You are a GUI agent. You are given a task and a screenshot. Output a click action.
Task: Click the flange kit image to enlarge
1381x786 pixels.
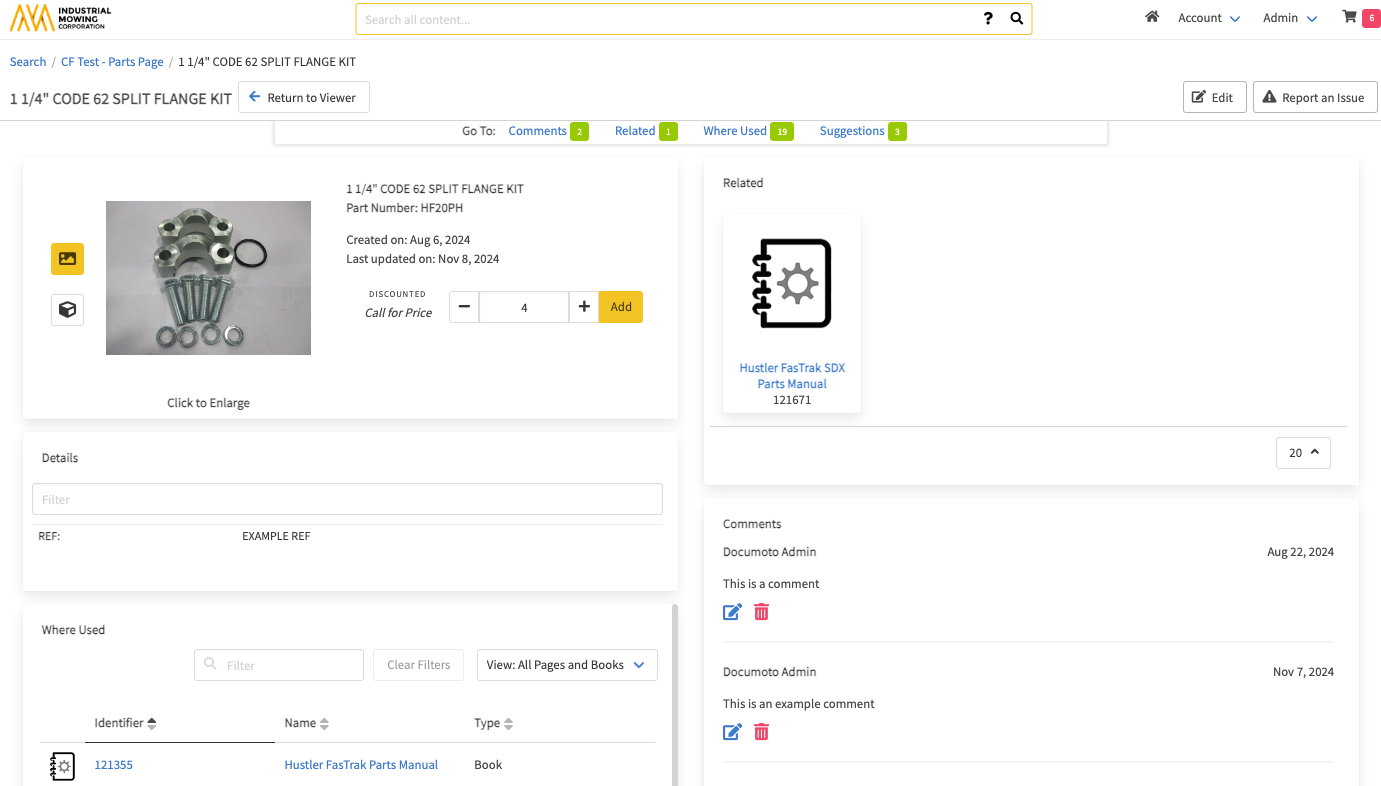tap(208, 278)
